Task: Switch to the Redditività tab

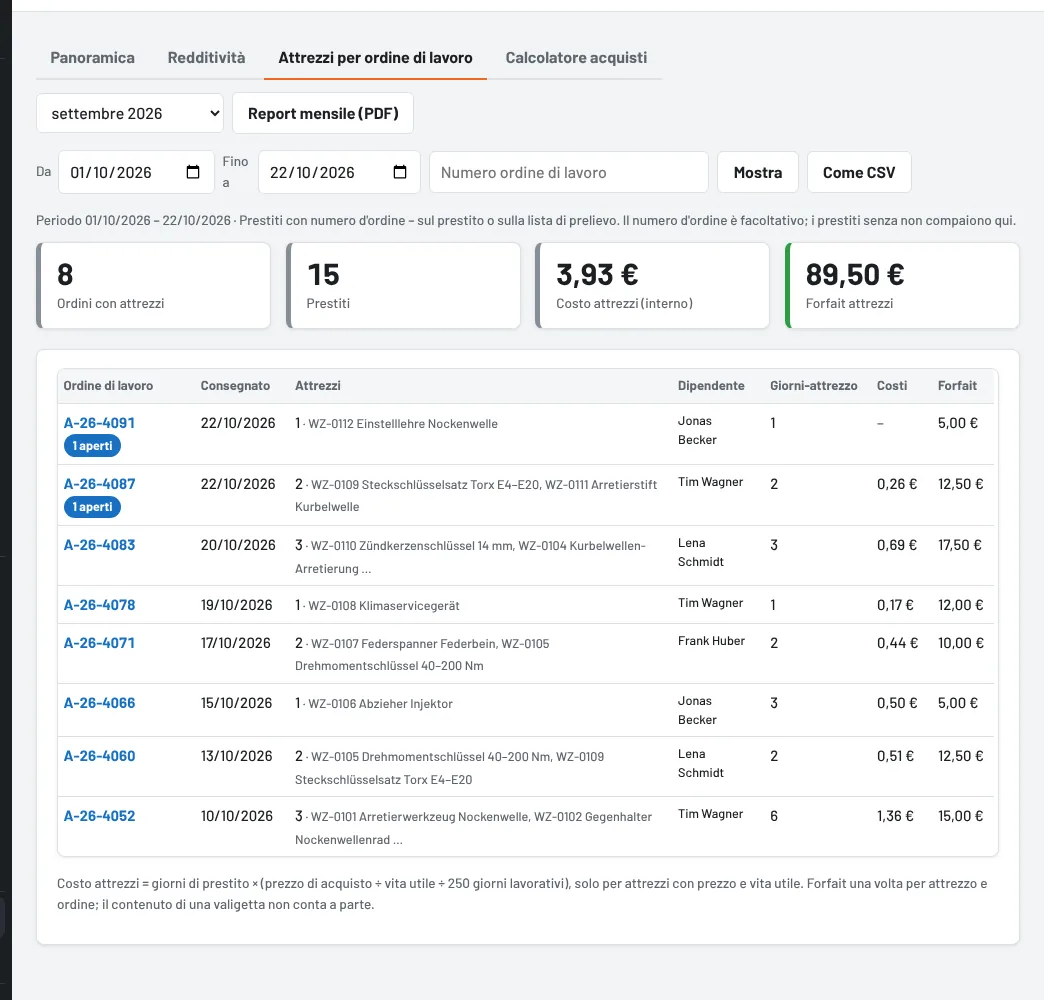Action: [206, 58]
